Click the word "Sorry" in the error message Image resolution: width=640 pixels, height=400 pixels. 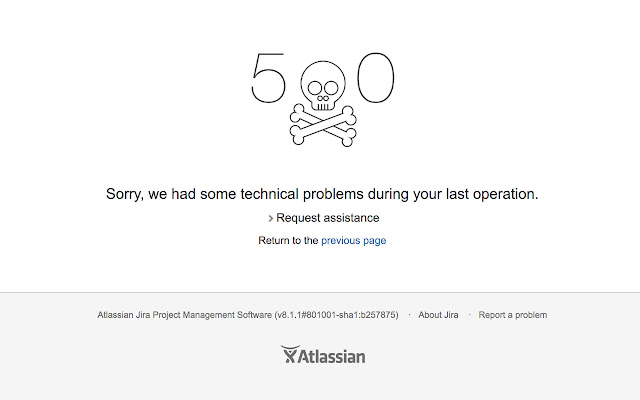tap(125, 194)
